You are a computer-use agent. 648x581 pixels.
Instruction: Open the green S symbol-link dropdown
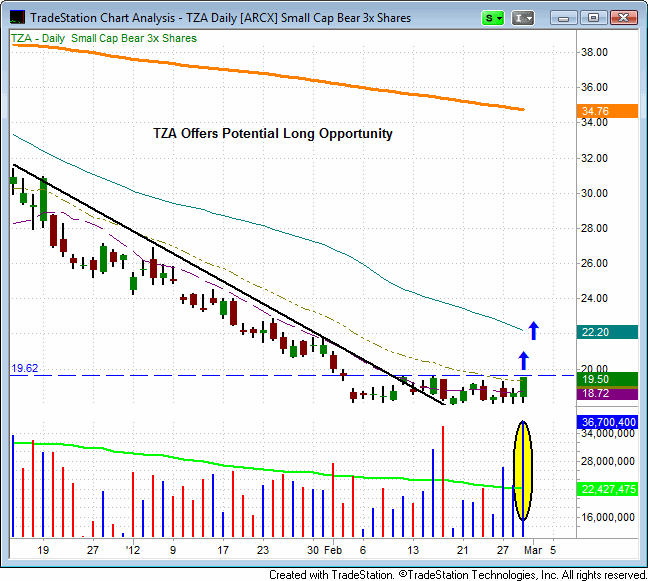click(494, 17)
